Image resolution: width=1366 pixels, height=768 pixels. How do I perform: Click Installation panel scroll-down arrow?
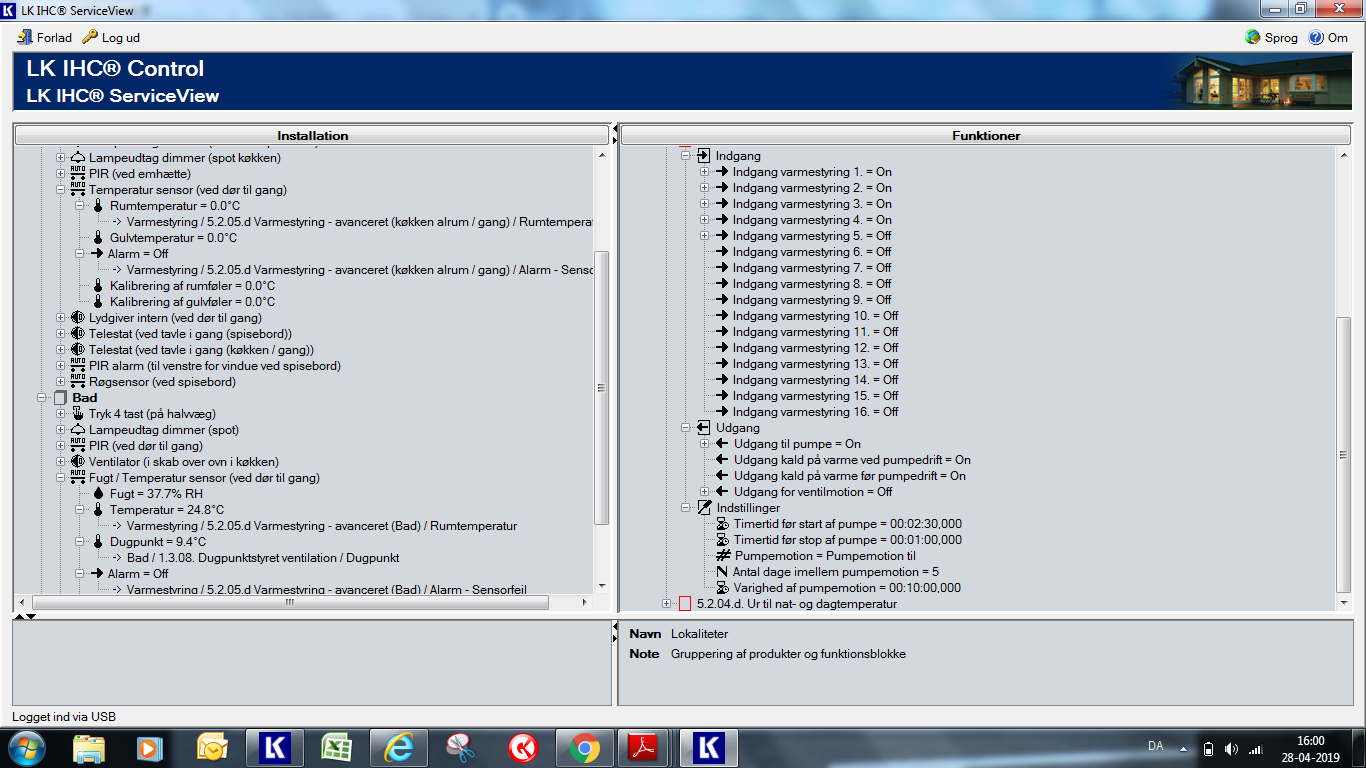coord(601,586)
